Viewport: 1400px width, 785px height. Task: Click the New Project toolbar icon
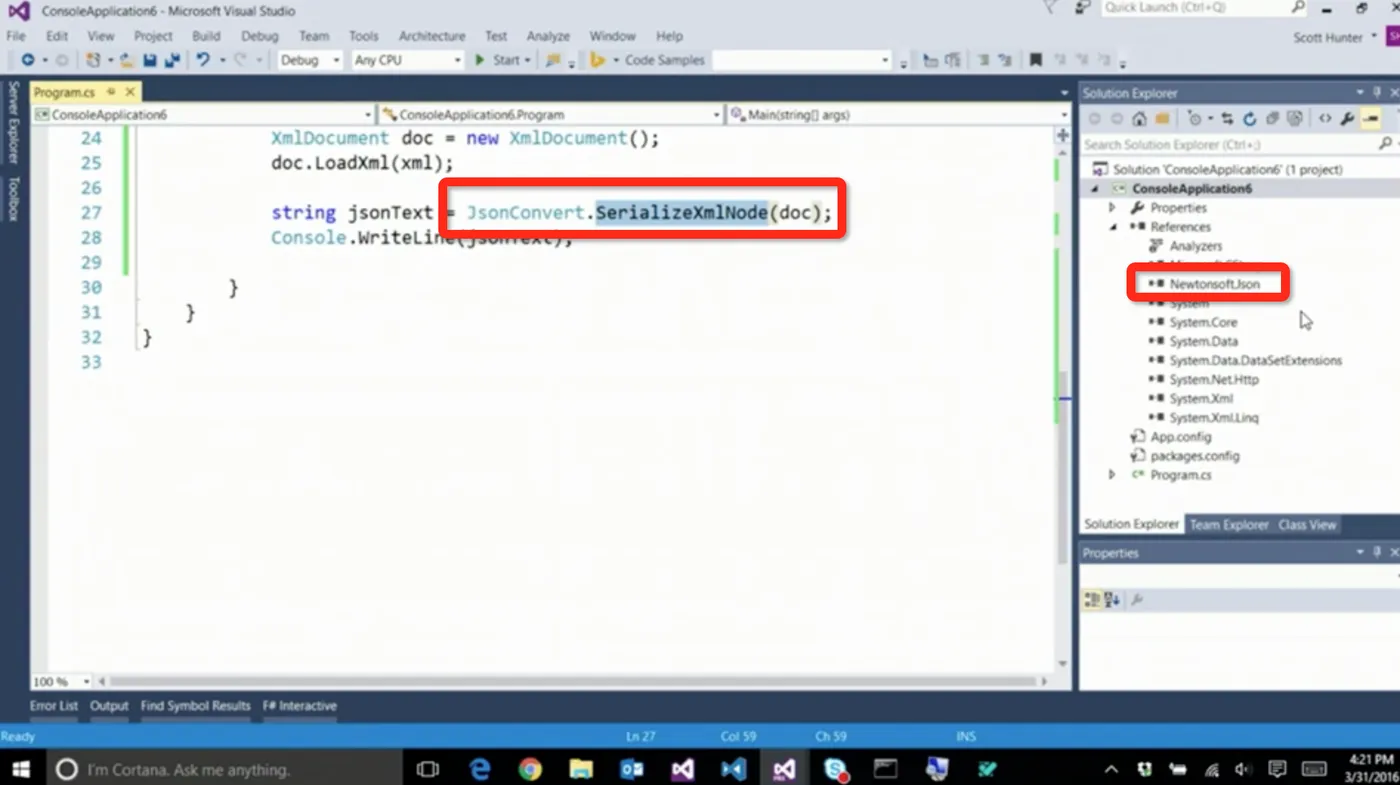pos(93,60)
